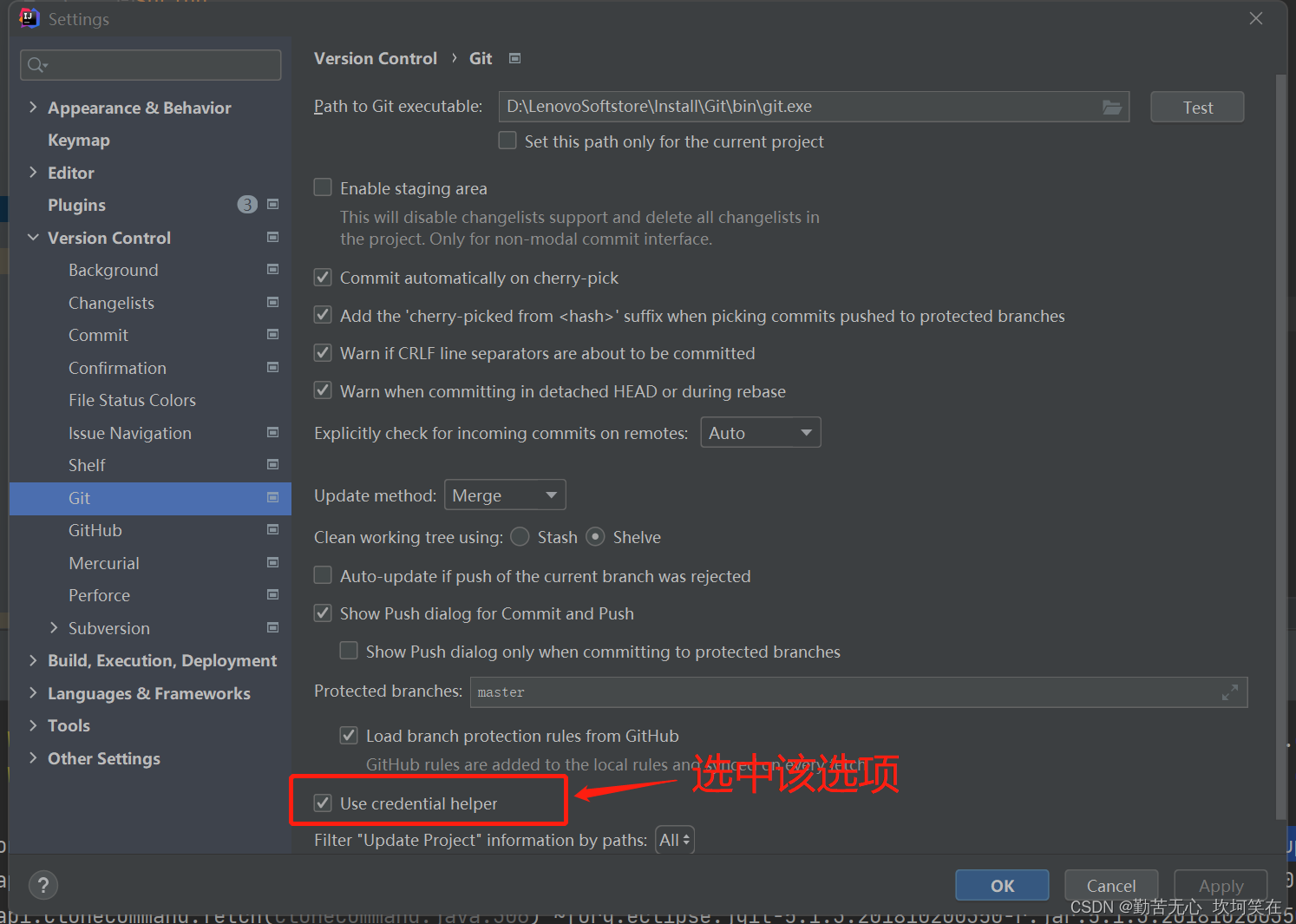
Task: Open the Filter Update Project 'All' dropdown
Action: point(675,840)
